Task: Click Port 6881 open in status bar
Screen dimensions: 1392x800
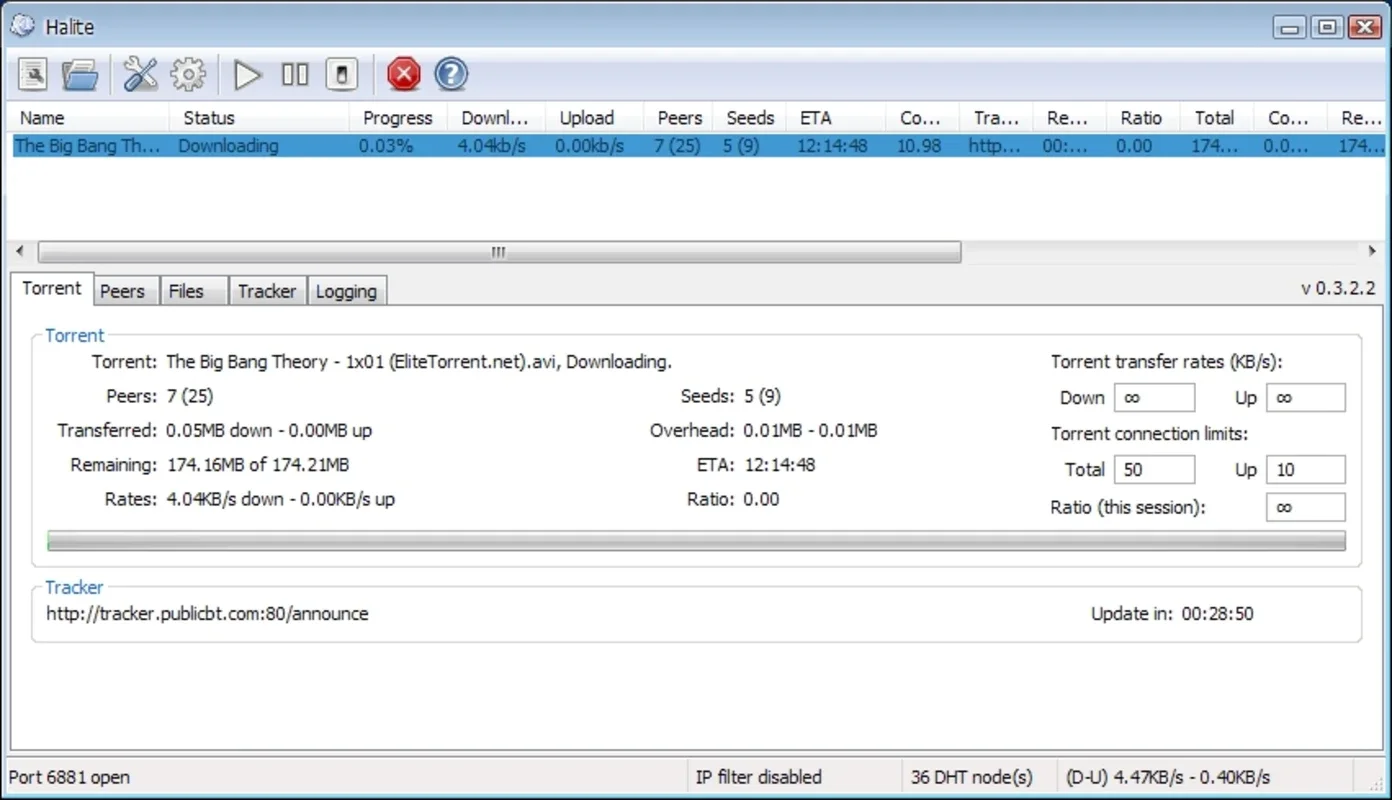Action: point(70,777)
